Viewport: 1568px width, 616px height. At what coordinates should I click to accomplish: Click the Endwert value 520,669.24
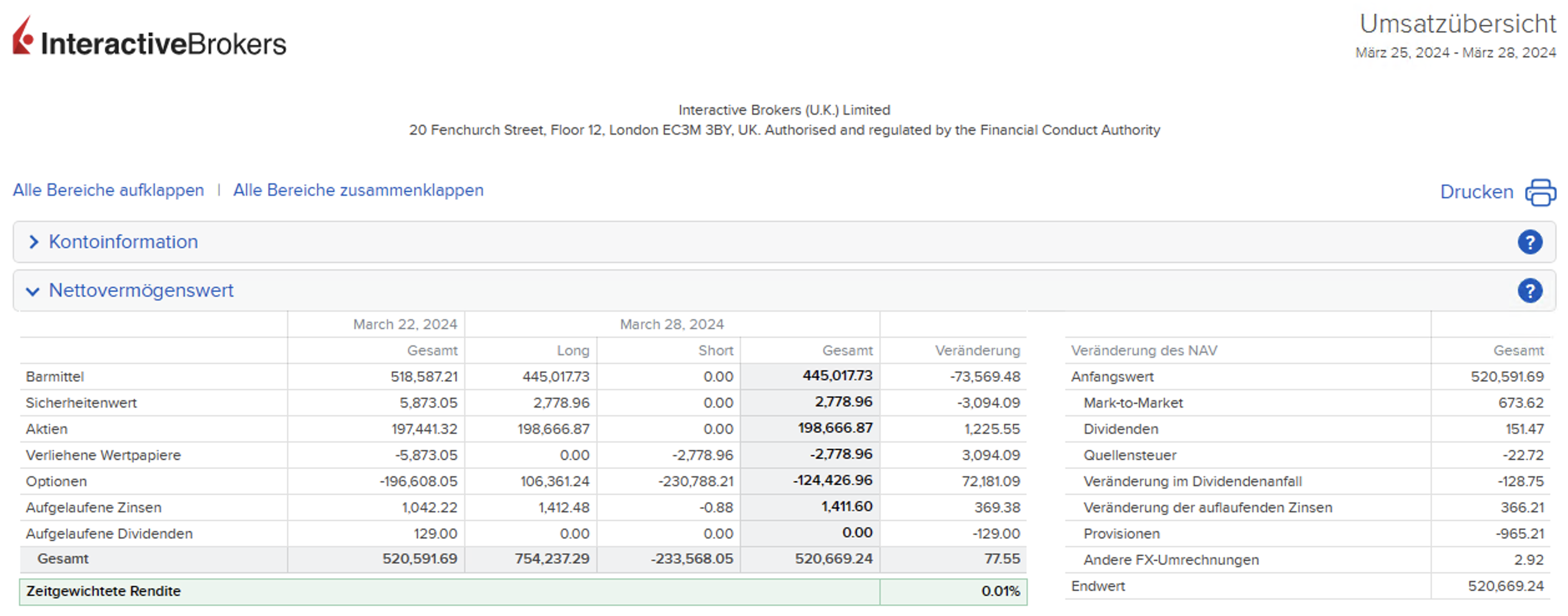click(x=1505, y=586)
